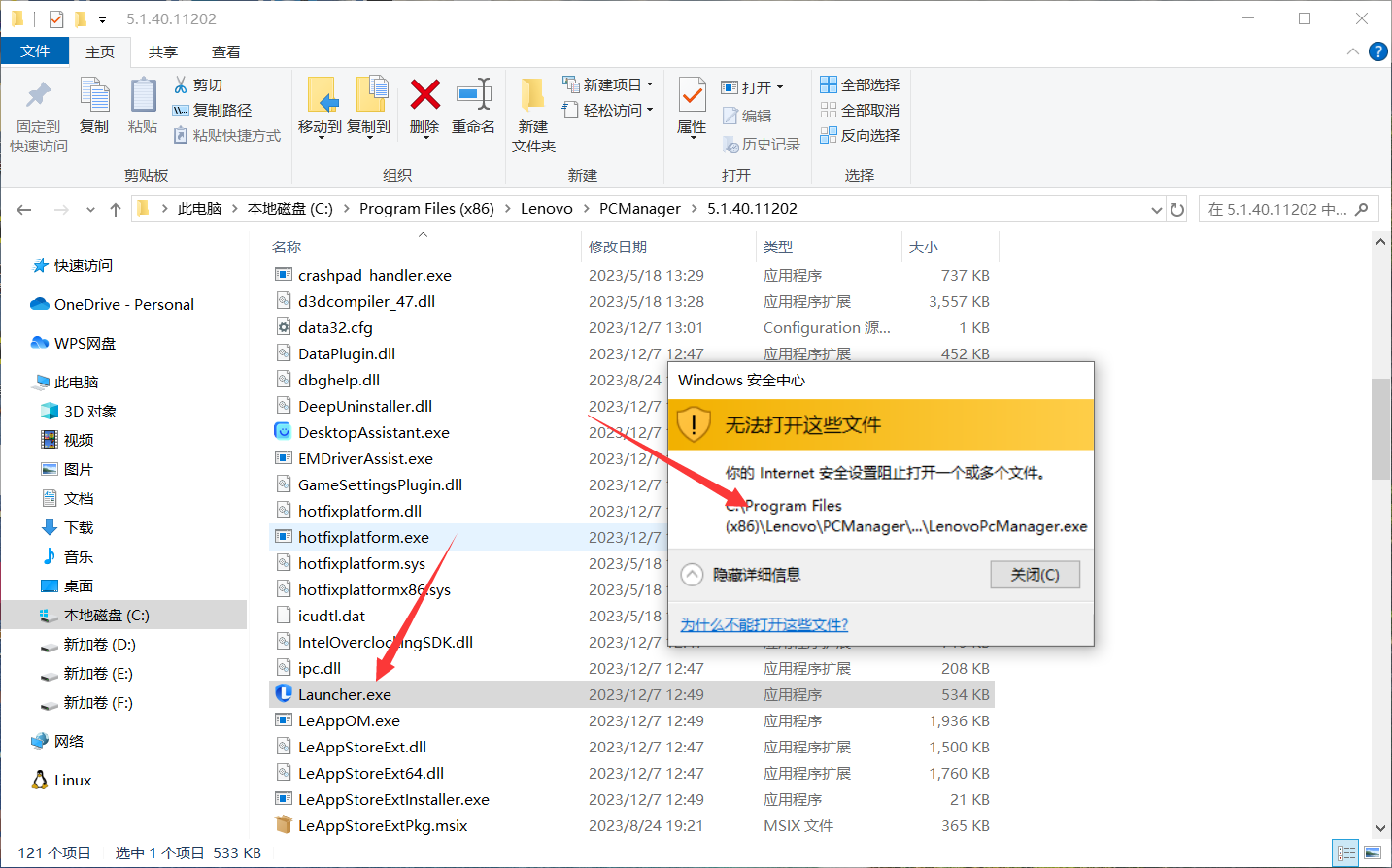Collapse details via 隐藏详细信息 chevron

692,575
